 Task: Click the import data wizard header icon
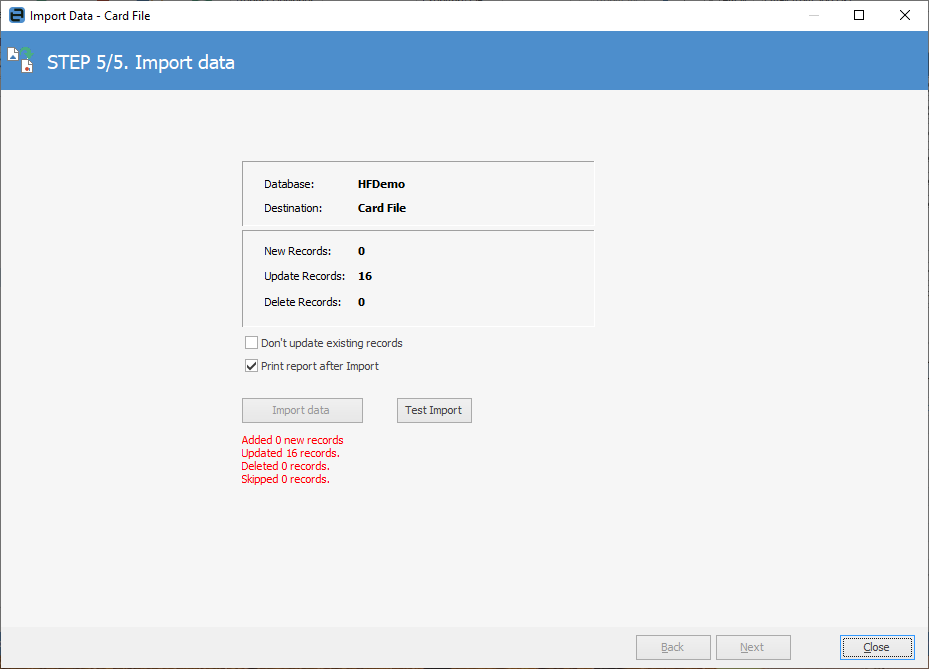click(21, 60)
